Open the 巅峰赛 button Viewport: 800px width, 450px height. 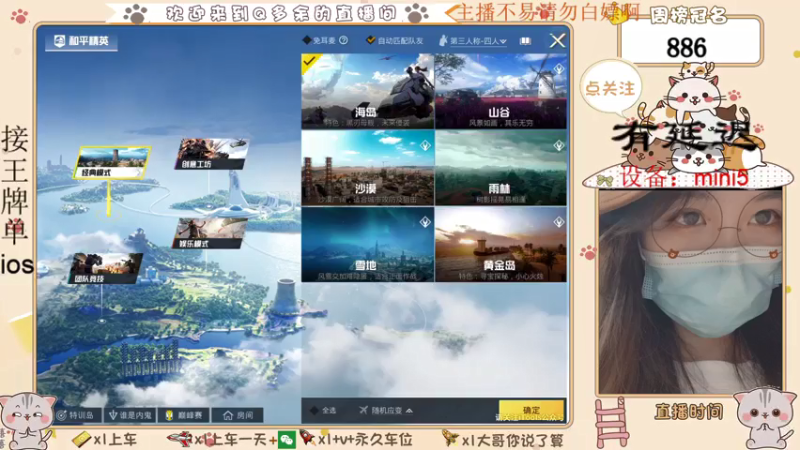[x=184, y=415]
